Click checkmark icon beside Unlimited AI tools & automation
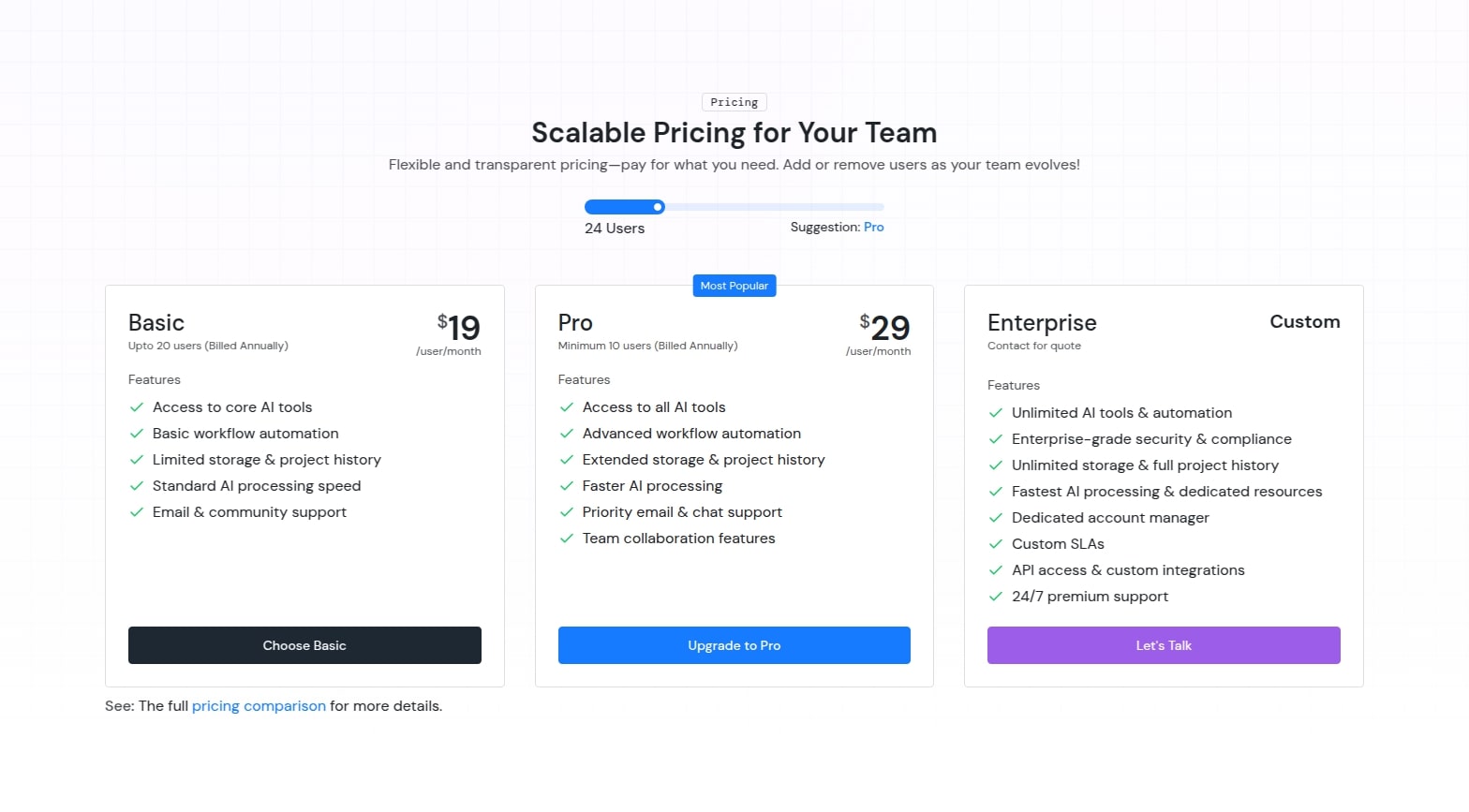This screenshot has width=1469, height=812. pyautogui.click(x=996, y=413)
